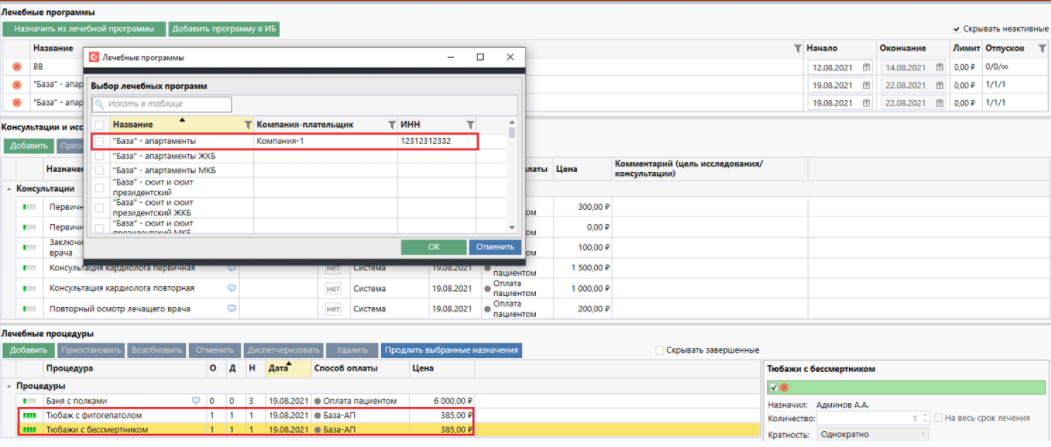Image resolution: width=1051 pixels, height=447 pixels.
Task: Open the calendar icon for start date 12.08.2021
Action: click(867, 67)
